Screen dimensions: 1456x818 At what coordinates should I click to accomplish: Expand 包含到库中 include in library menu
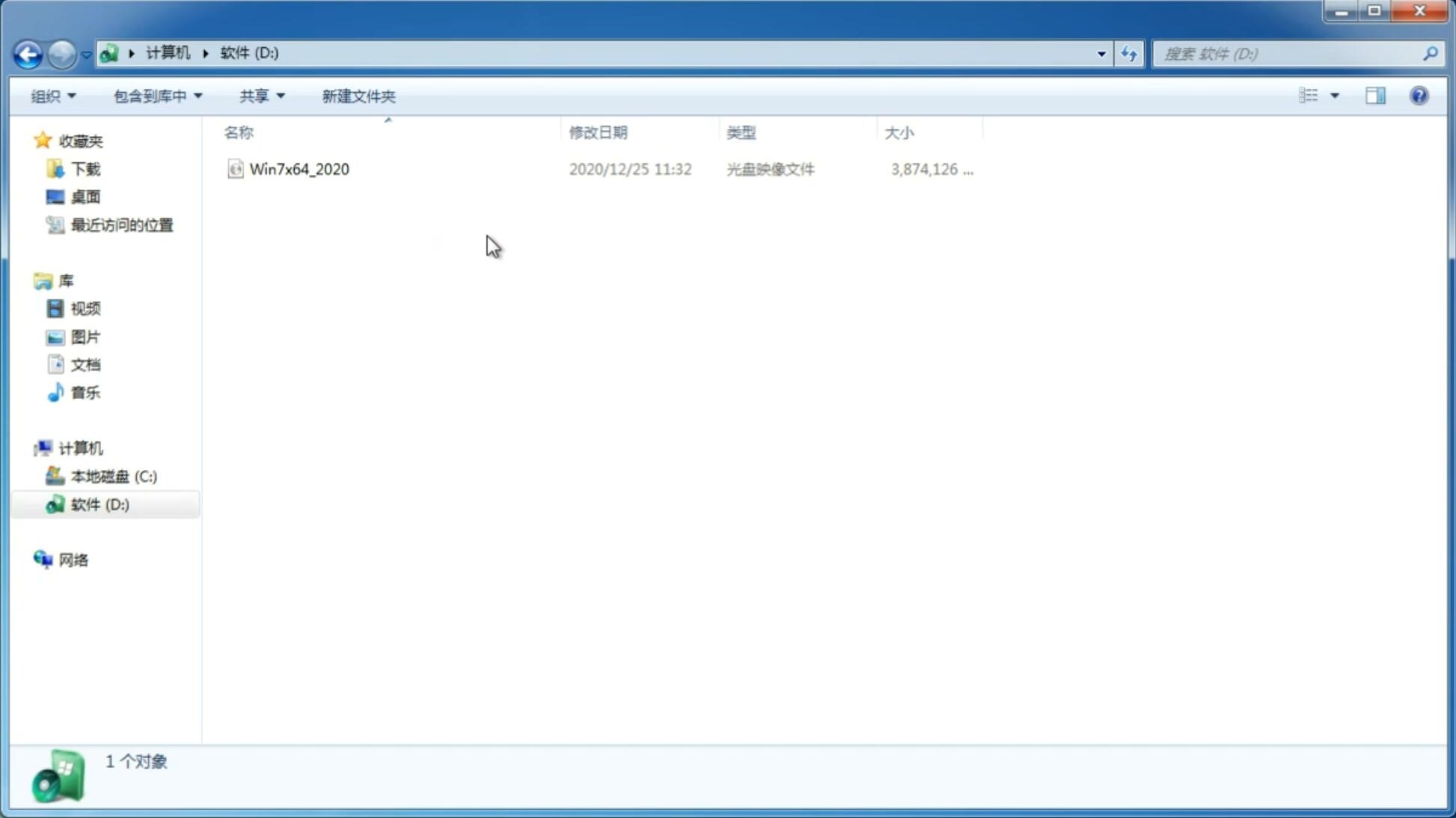[156, 95]
